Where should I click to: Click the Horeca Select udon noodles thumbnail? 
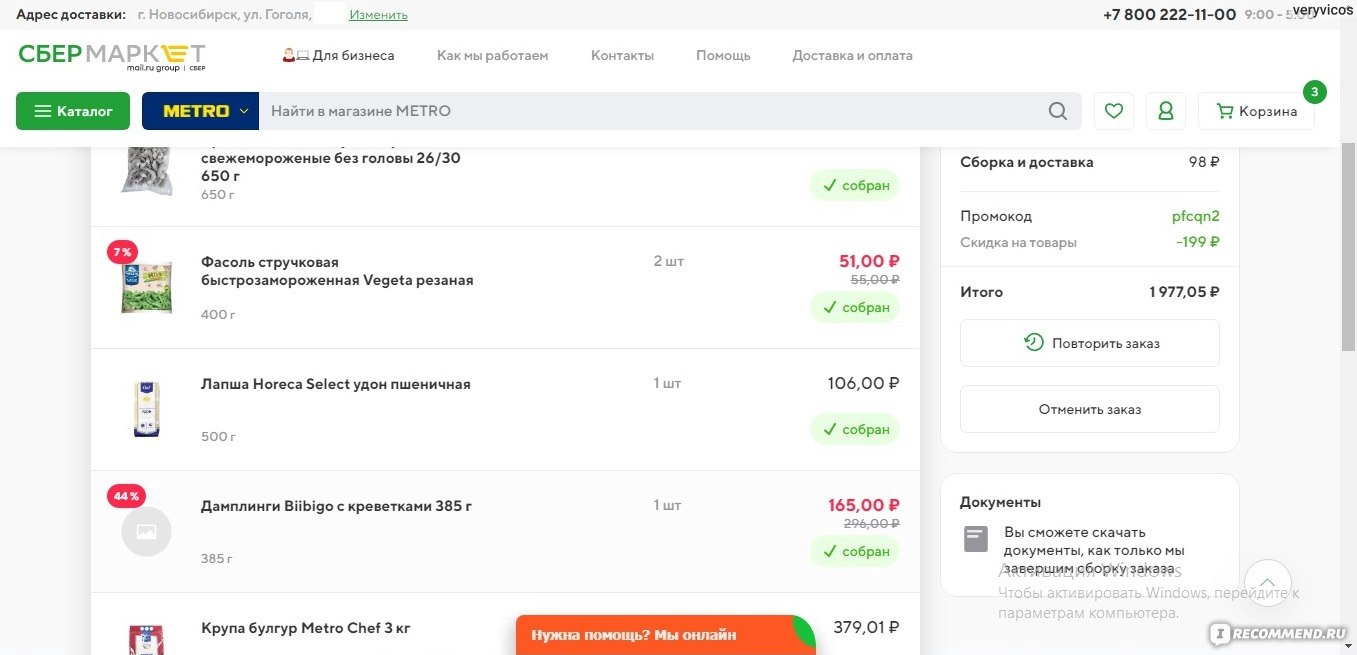click(x=147, y=410)
